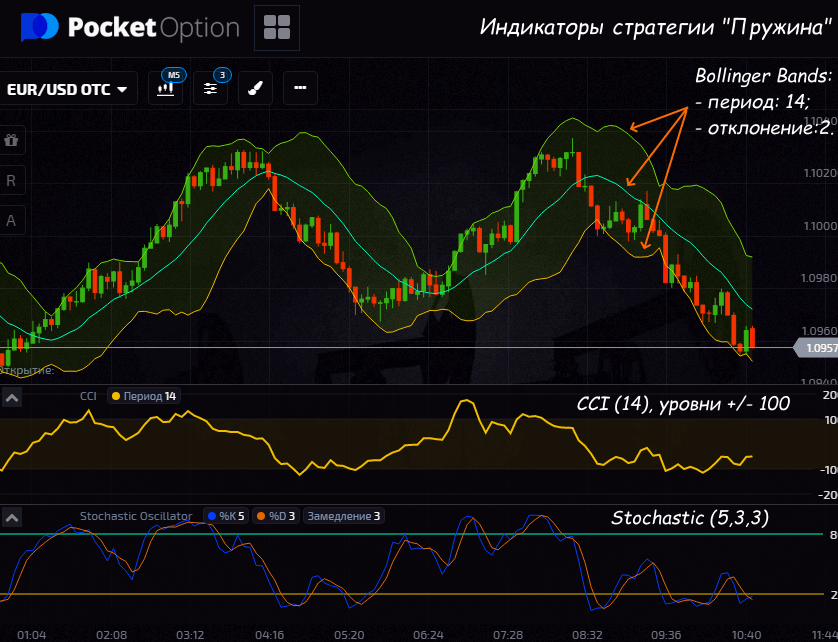Click the CCI Период 14 parameter chip
This screenshot has height=642, width=838.
coord(144,397)
